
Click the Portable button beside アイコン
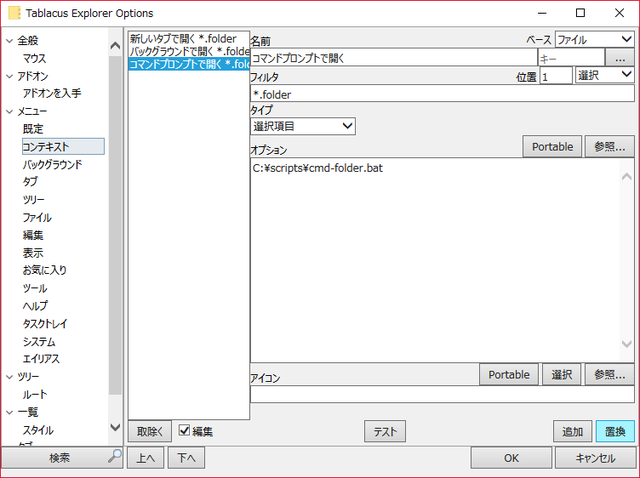(x=509, y=374)
